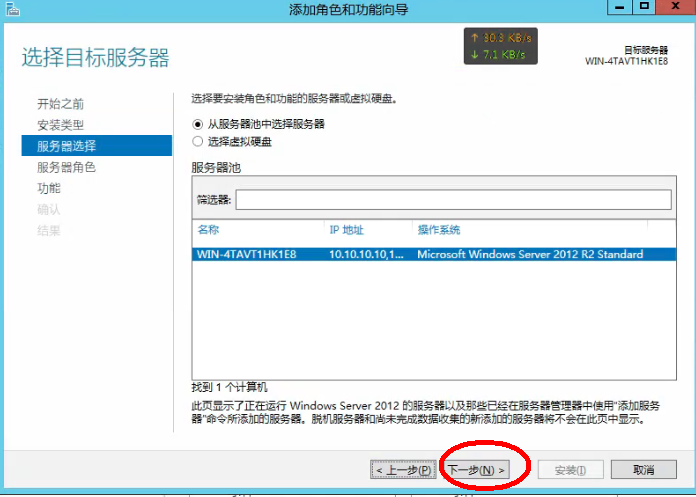Jump to the 服务器角色 step

point(66,167)
